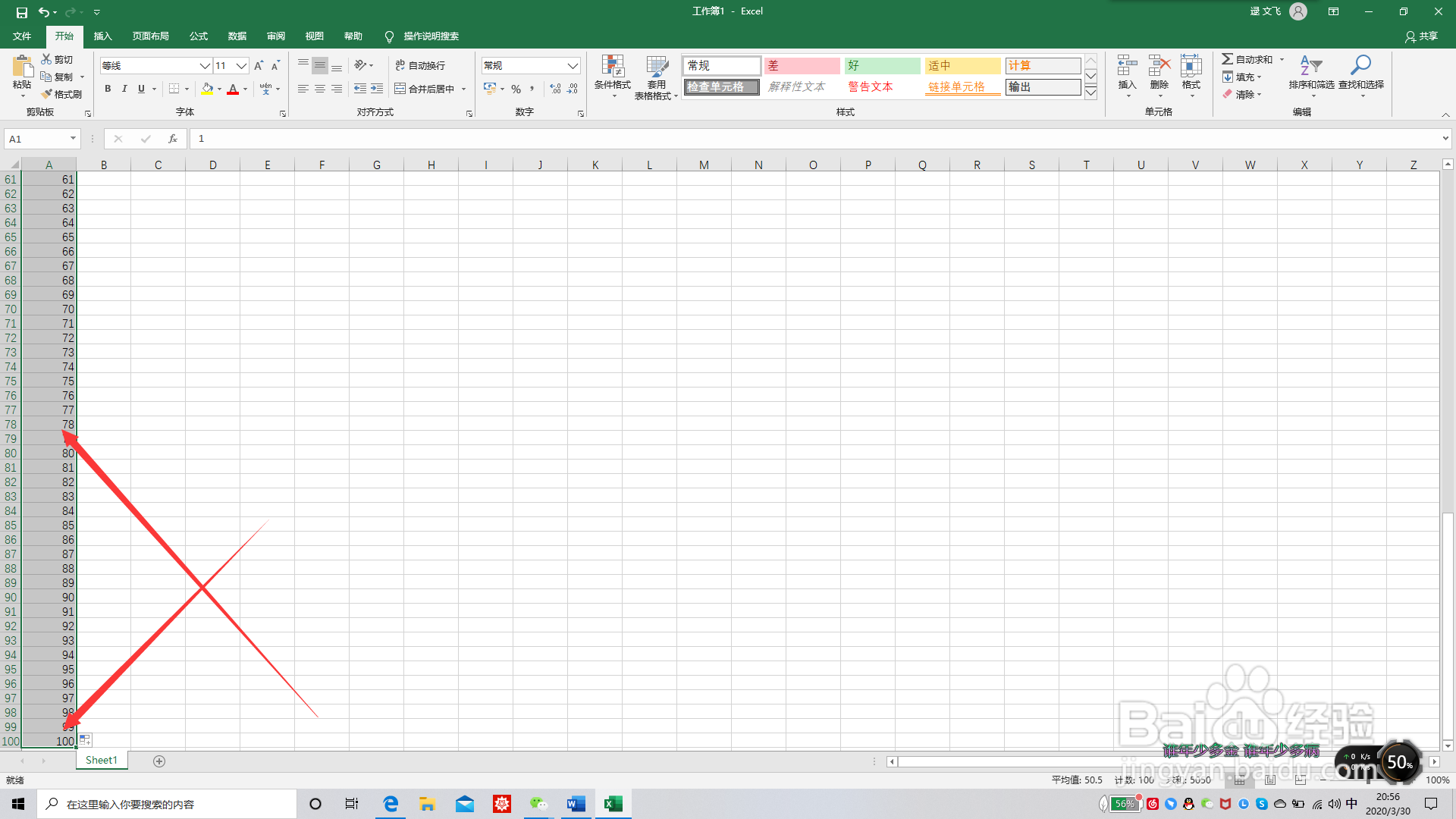This screenshot has width=1456, height=819.
Task: Click the Merge and Center icon
Action: click(400, 89)
